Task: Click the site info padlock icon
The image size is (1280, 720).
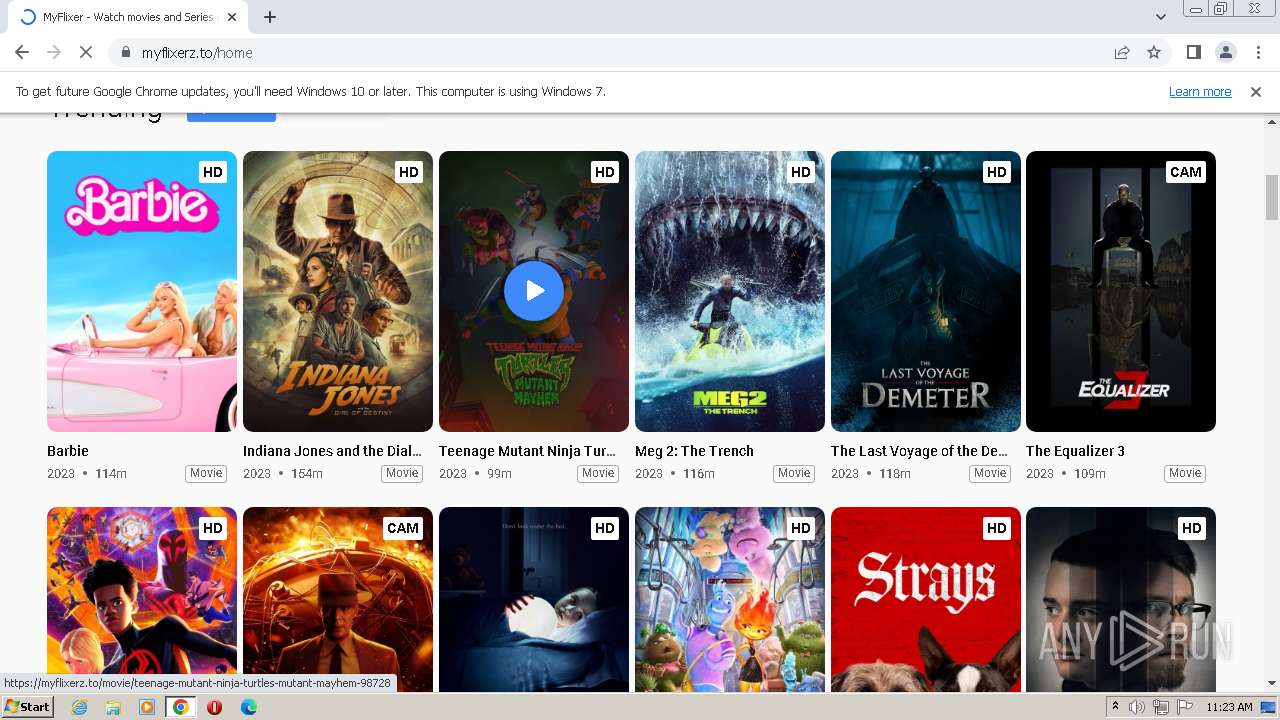Action: coord(125,52)
